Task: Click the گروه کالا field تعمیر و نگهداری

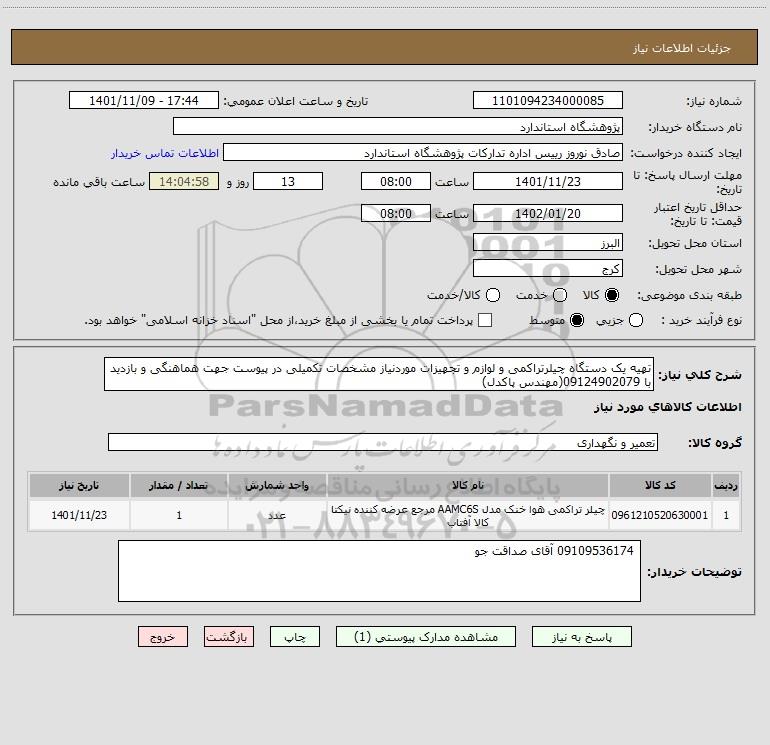Action: (x=383, y=442)
